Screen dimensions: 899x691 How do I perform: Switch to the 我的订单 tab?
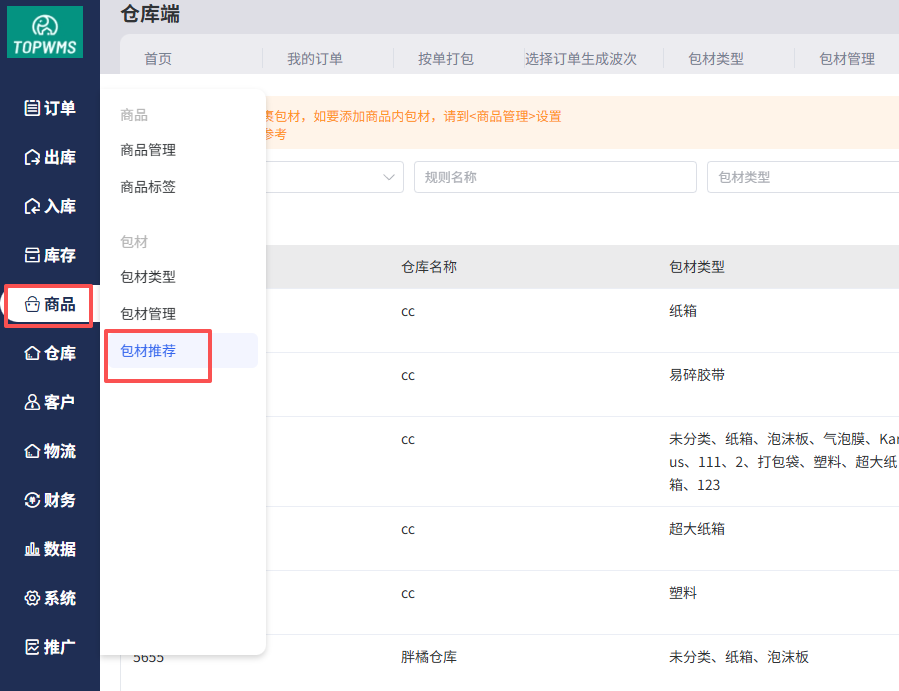(x=315, y=59)
